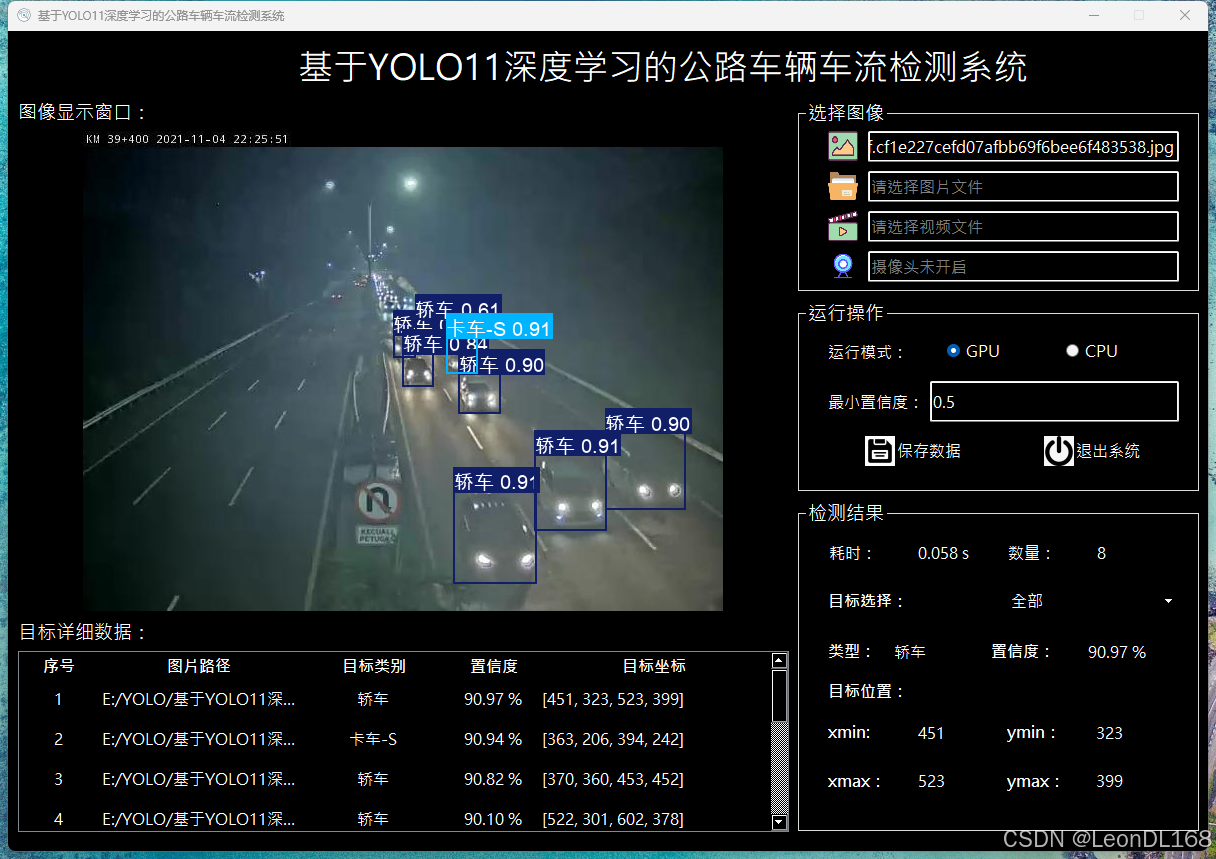This screenshot has height=859, width=1216.
Task: Click table scrollbar down arrow
Action: point(780,822)
